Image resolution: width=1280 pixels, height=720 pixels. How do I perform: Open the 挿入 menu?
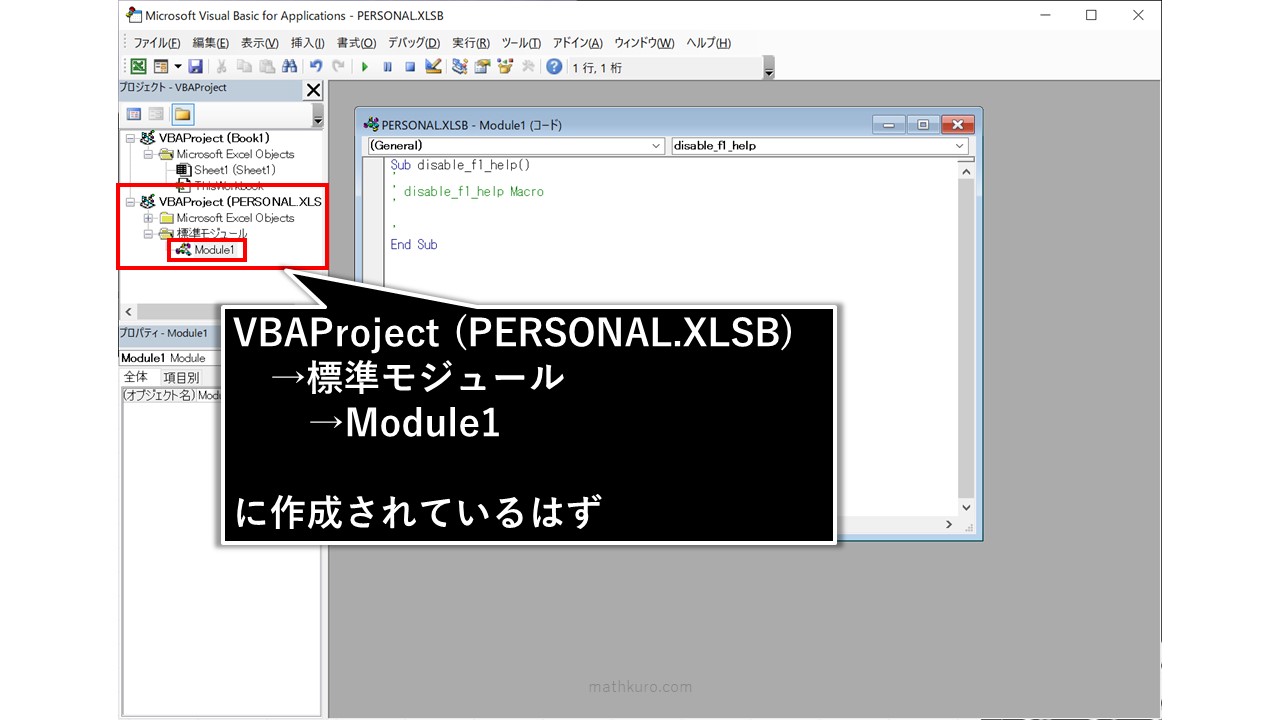[307, 43]
